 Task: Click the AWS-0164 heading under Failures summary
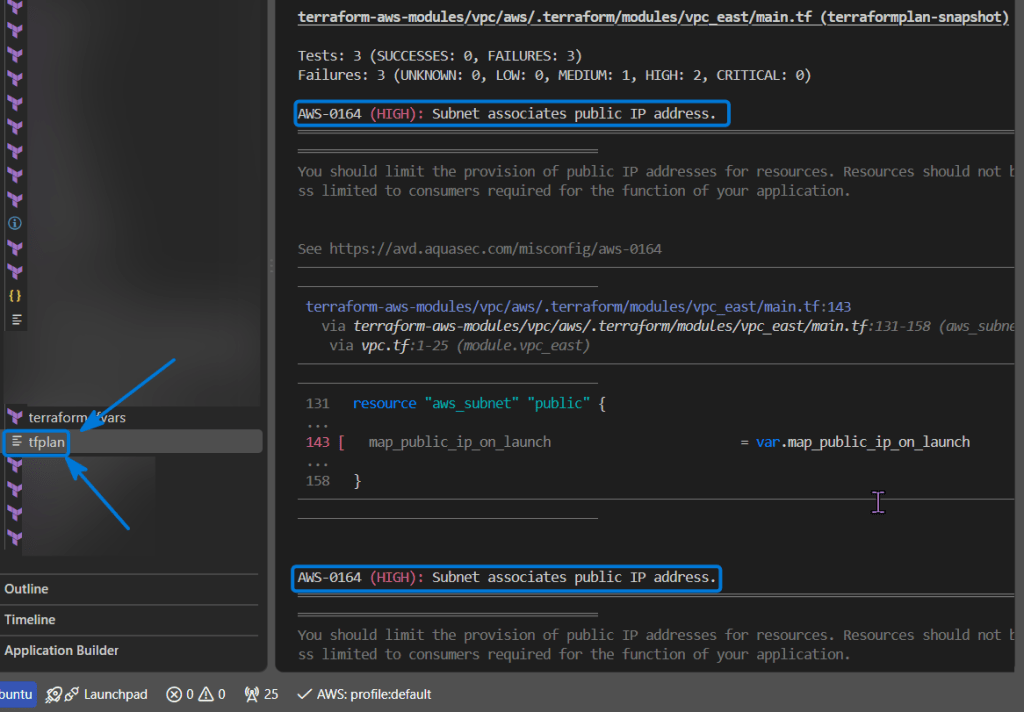506,114
